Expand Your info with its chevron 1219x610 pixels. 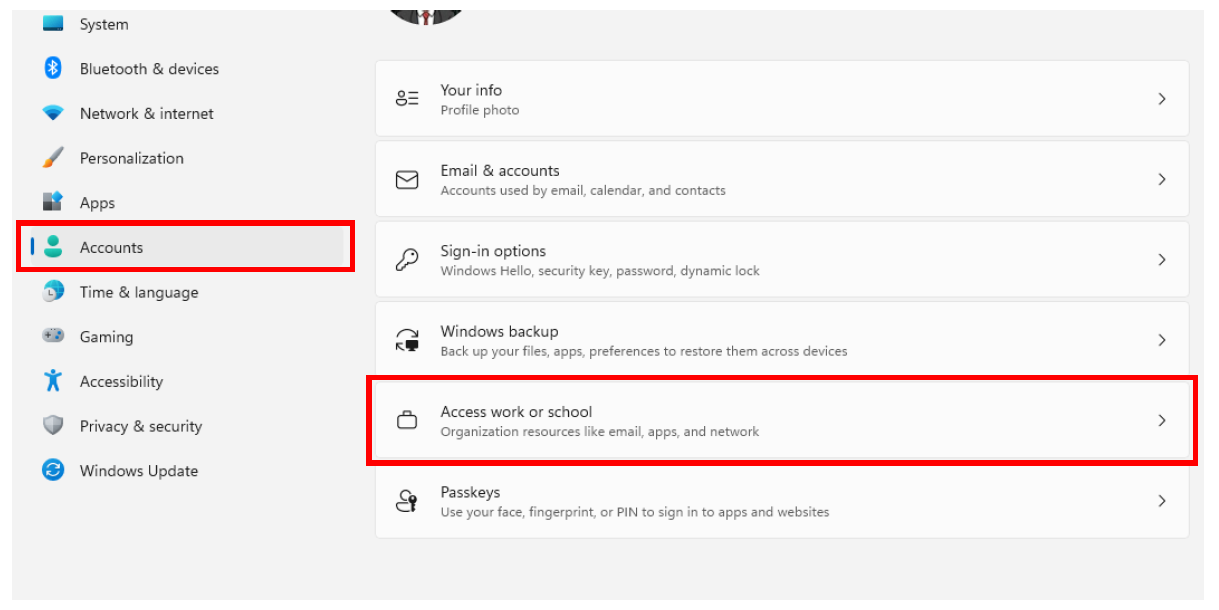tap(1162, 99)
